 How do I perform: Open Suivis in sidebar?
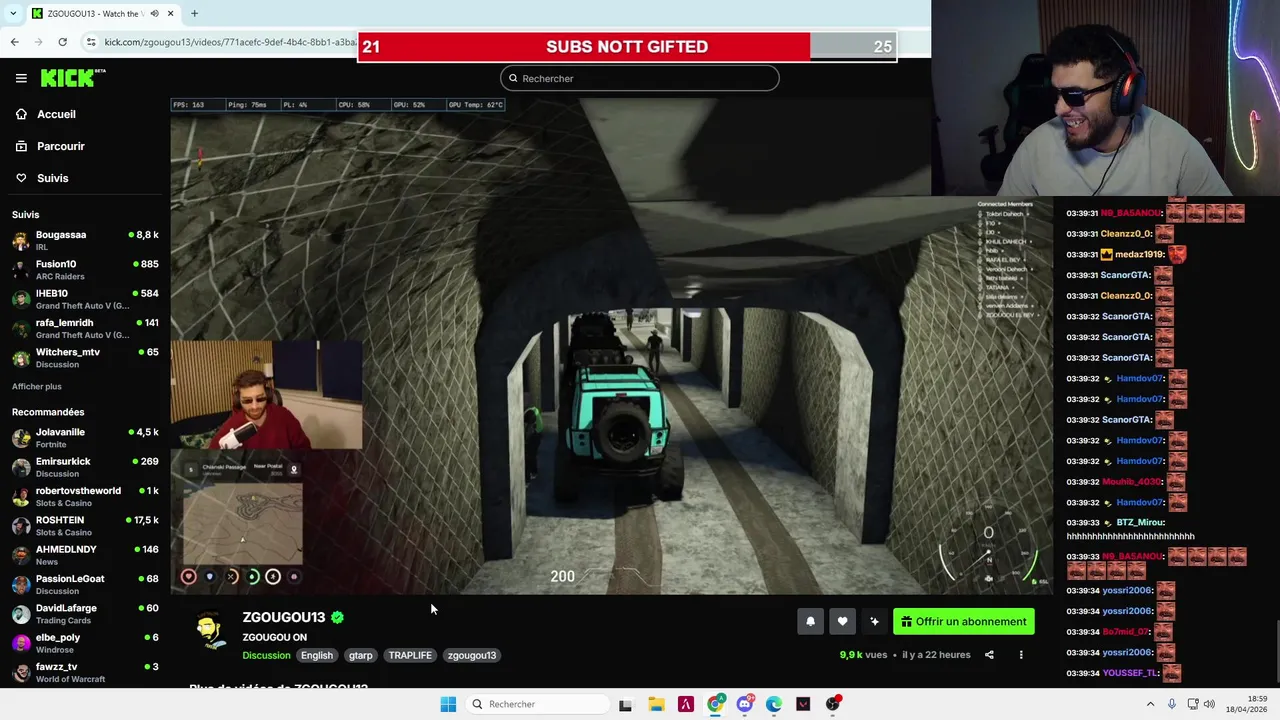click(x=52, y=178)
